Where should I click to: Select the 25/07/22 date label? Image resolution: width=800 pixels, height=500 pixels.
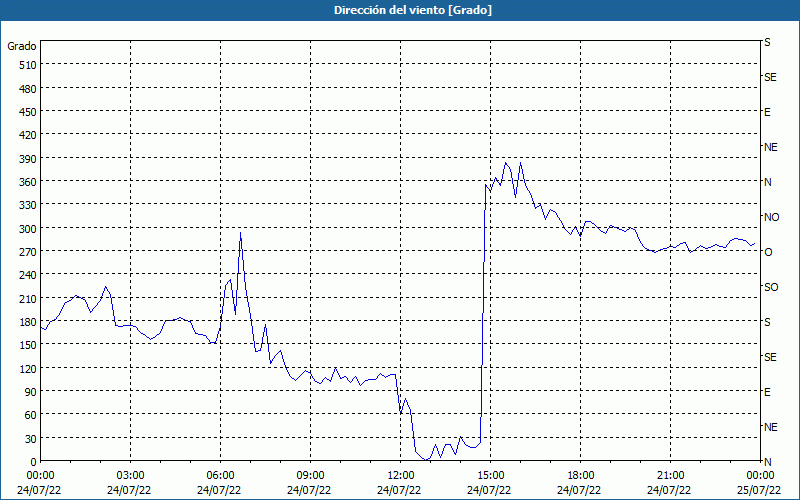(x=759, y=490)
